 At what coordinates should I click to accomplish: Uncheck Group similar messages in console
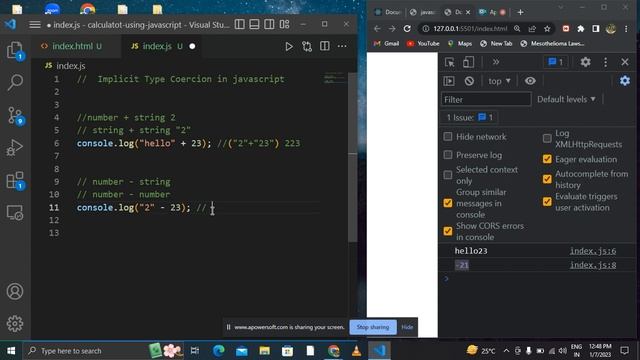(448, 203)
